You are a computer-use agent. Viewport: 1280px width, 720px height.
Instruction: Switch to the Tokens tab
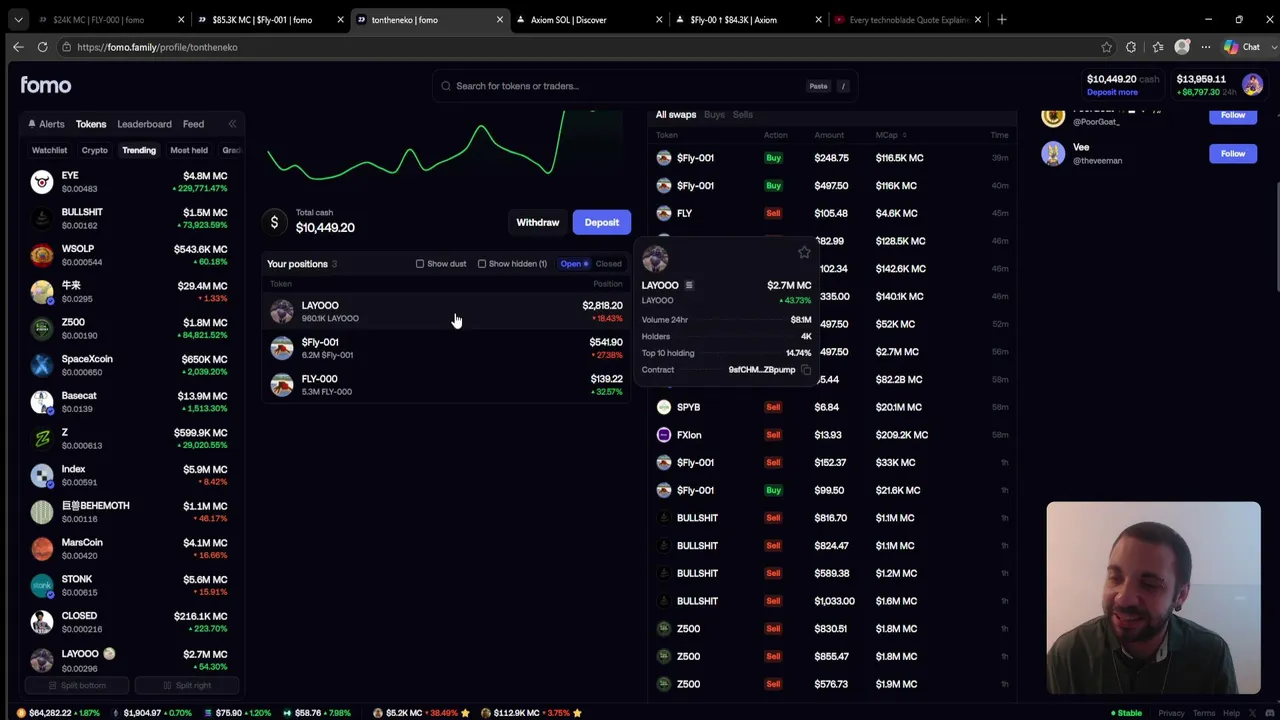91,124
